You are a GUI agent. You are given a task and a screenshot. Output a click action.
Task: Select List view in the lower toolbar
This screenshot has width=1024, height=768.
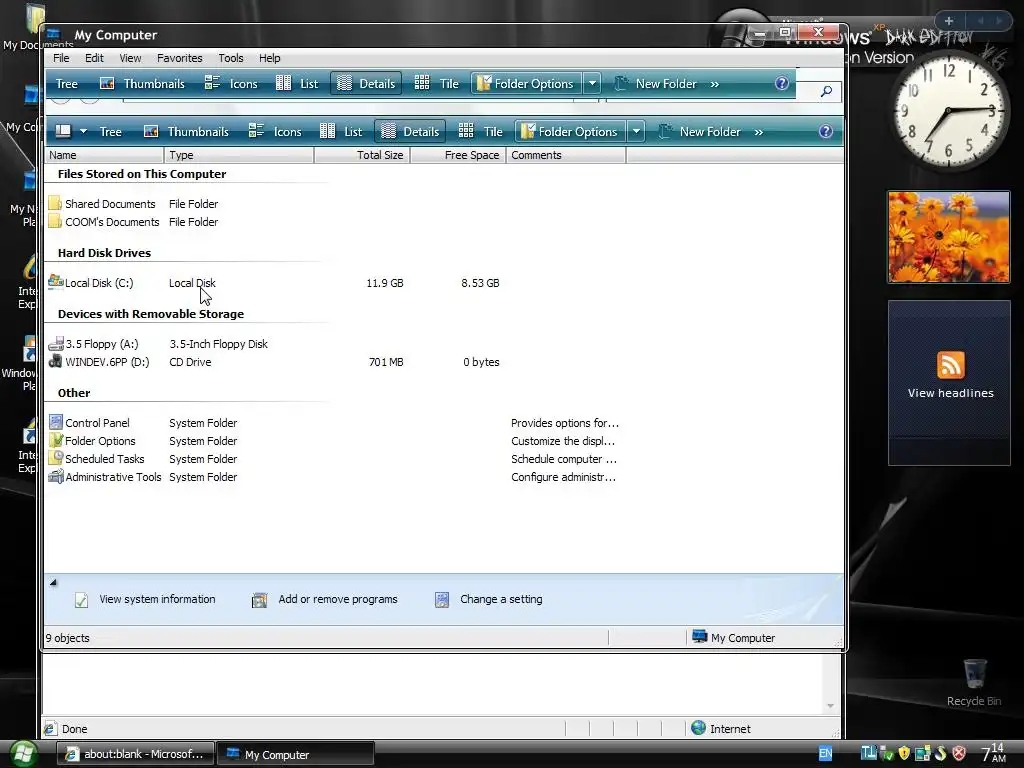(341, 131)
